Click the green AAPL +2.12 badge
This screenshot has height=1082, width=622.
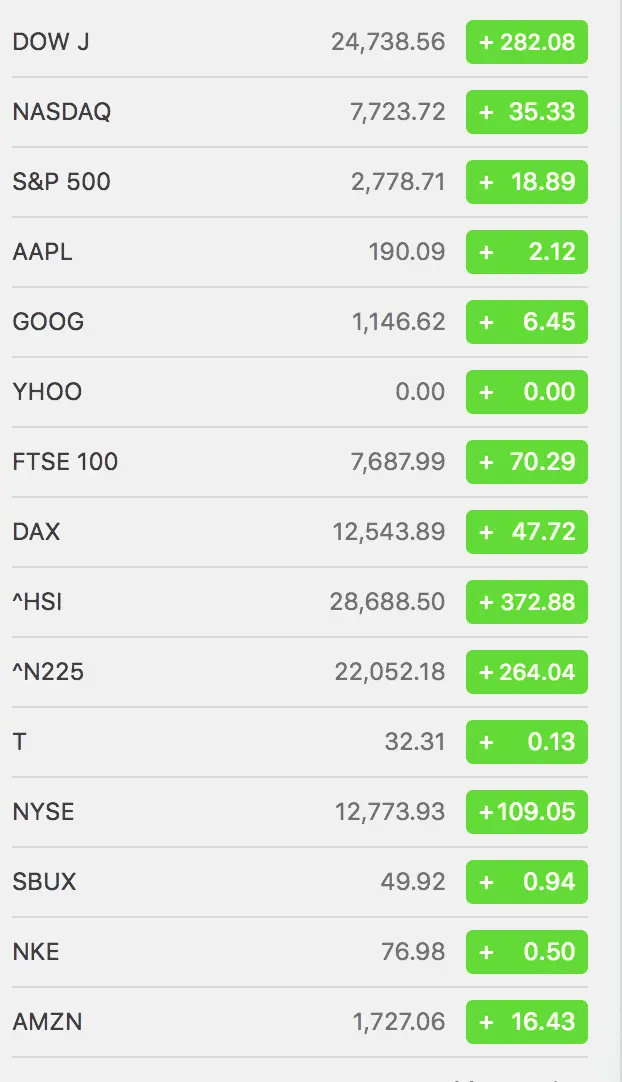pos(527,252)
